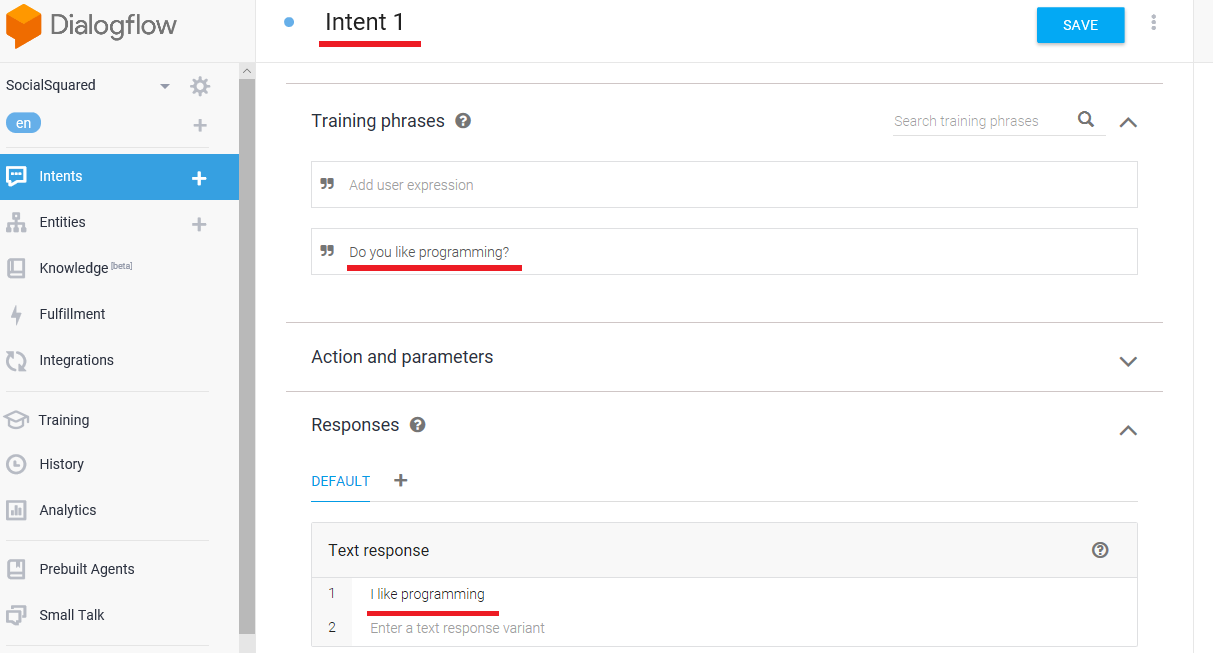This screenshot has width=1213, height=653.
Task: Click the search training phrases magnifier icon
Action: (x=1086, y=120)
